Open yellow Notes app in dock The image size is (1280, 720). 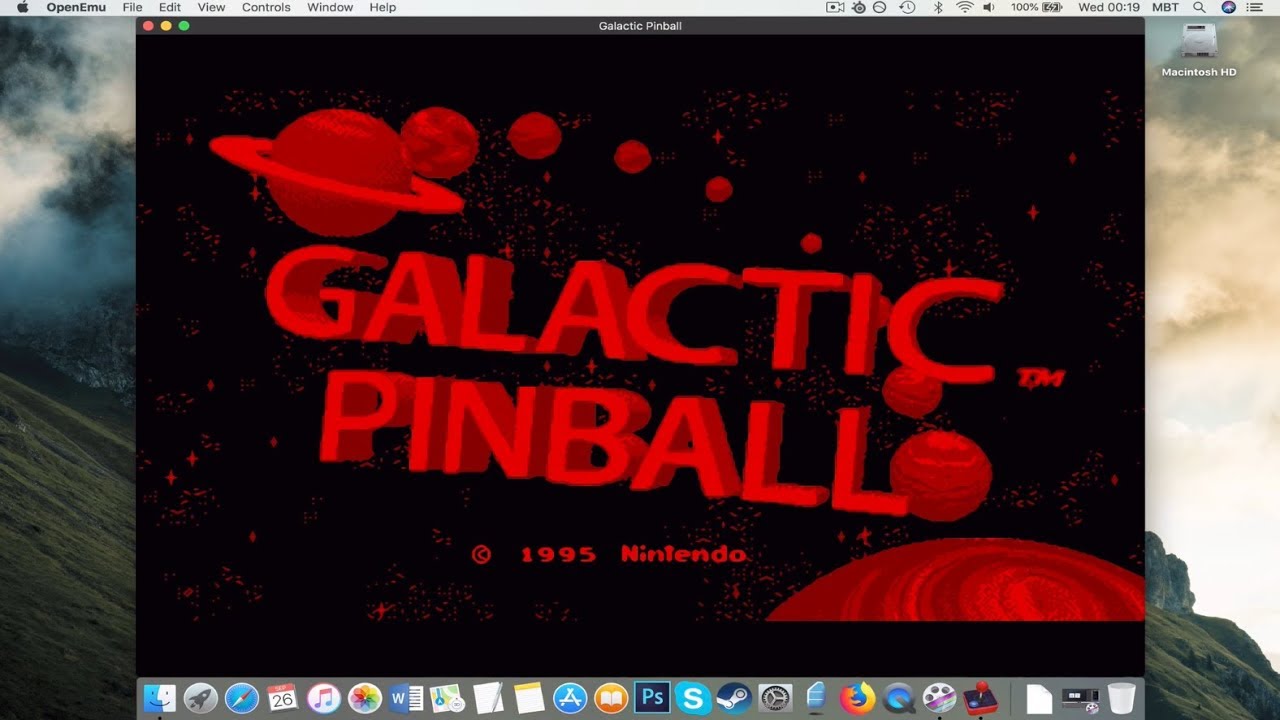(529, 698)
